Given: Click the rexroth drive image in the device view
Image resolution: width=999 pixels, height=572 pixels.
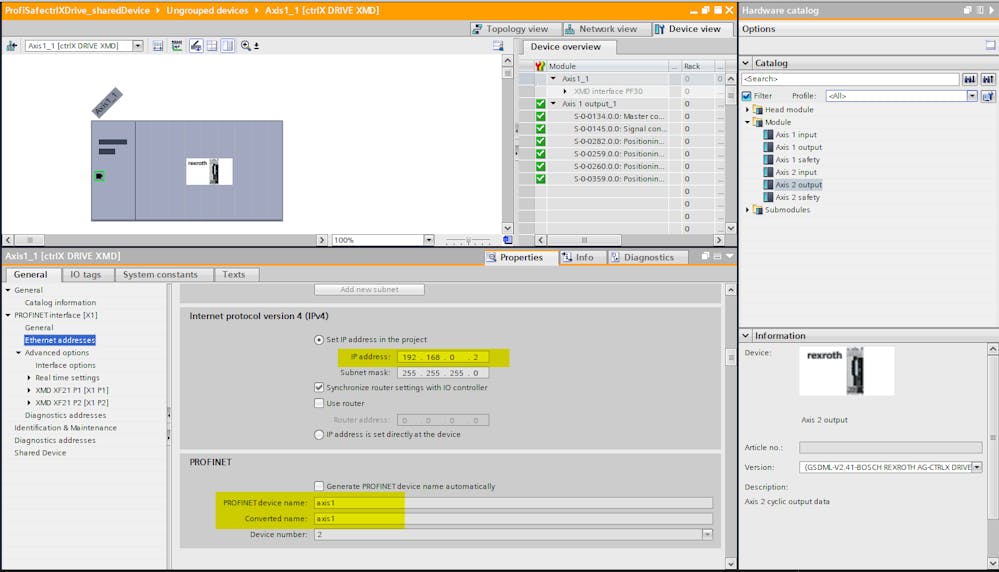Looking at the screenshot, I should [209, 171].
